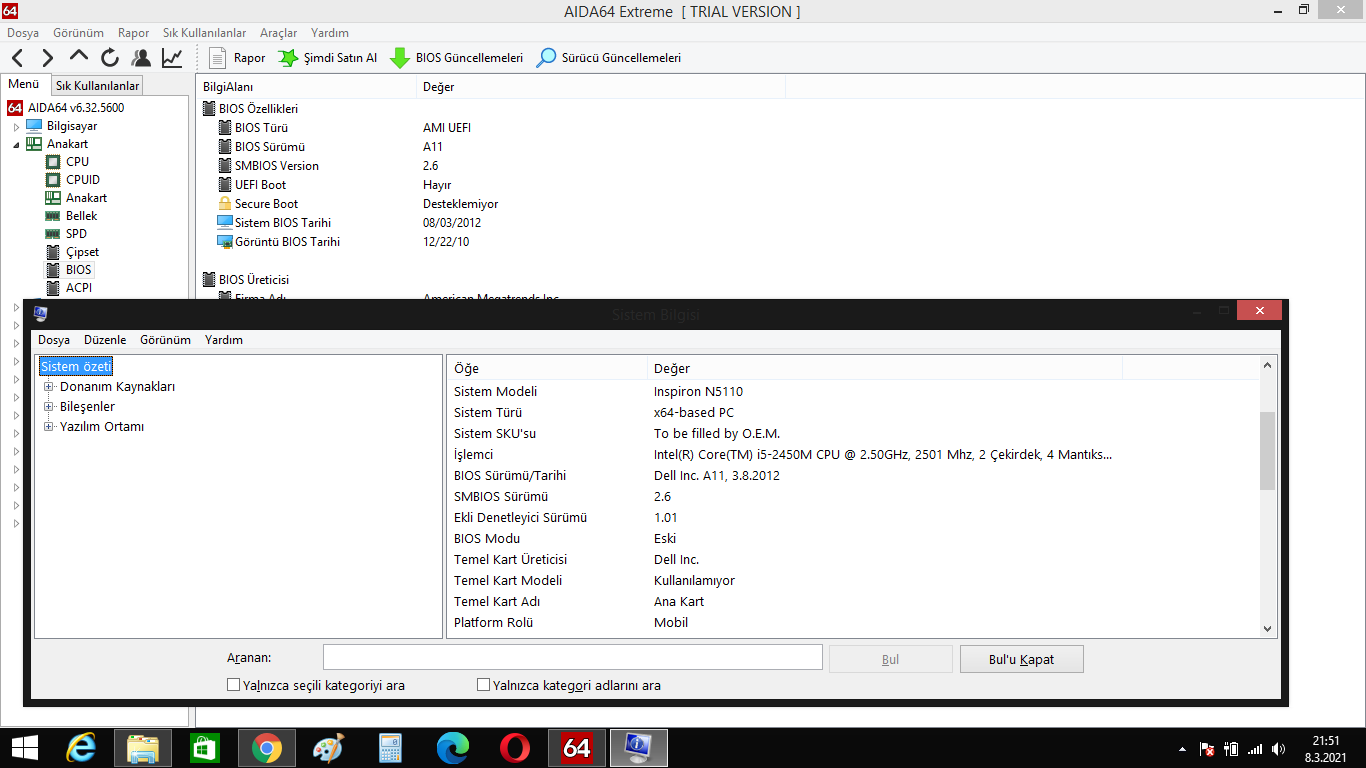The height and width of the screenshot is (768, 1366).
Task: Click the person icon in the AIDA64 toolbar
Action: tap(141, 58)
